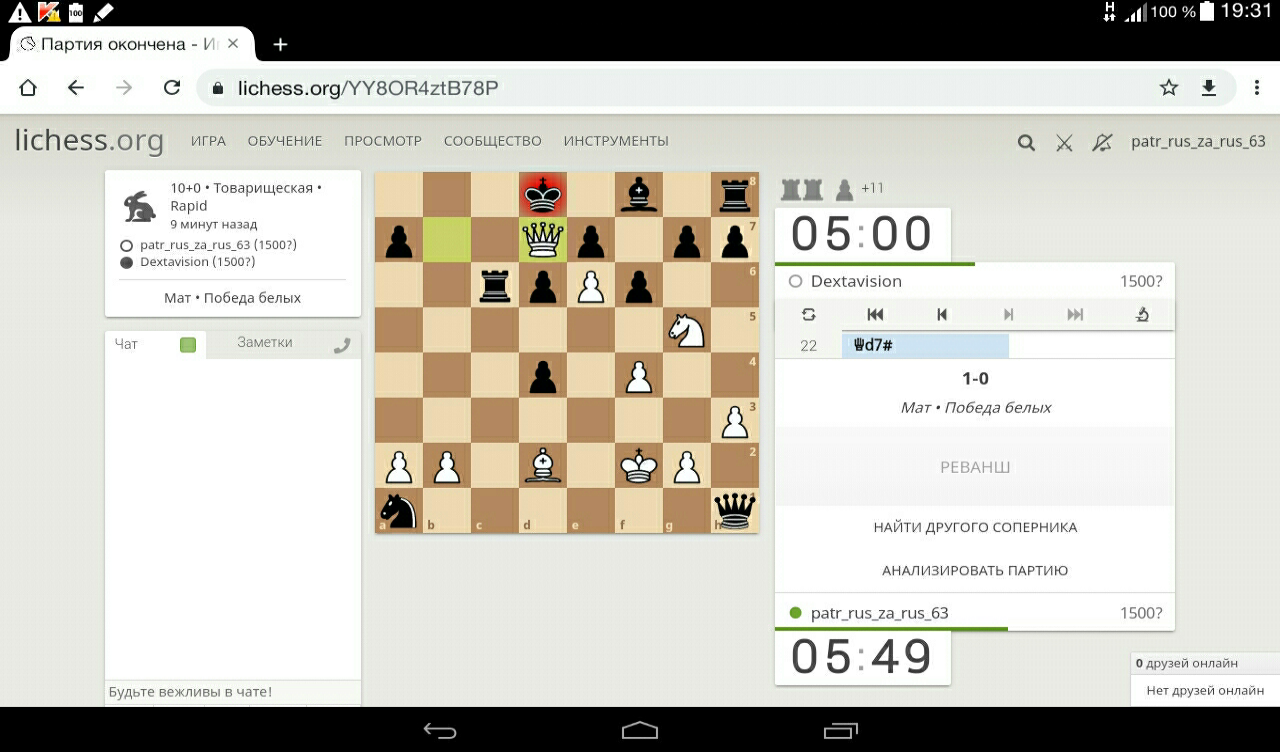The height and width of the screenshot is (752, 1280).
Task: Step back one move
Action: point(941,314)
